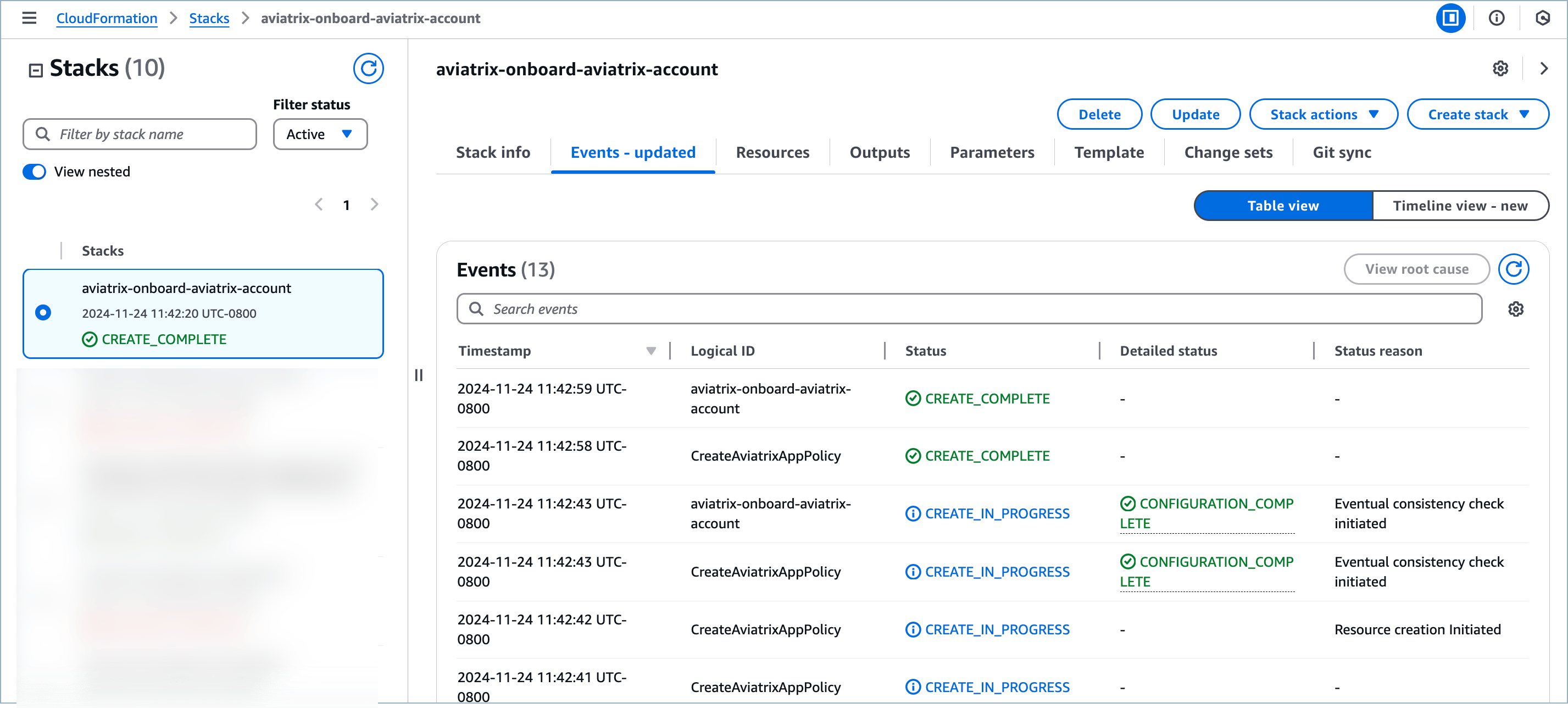The image size is (1568, 708).
Task: Switch to Timeline view - new
Action: (1460, 206)
